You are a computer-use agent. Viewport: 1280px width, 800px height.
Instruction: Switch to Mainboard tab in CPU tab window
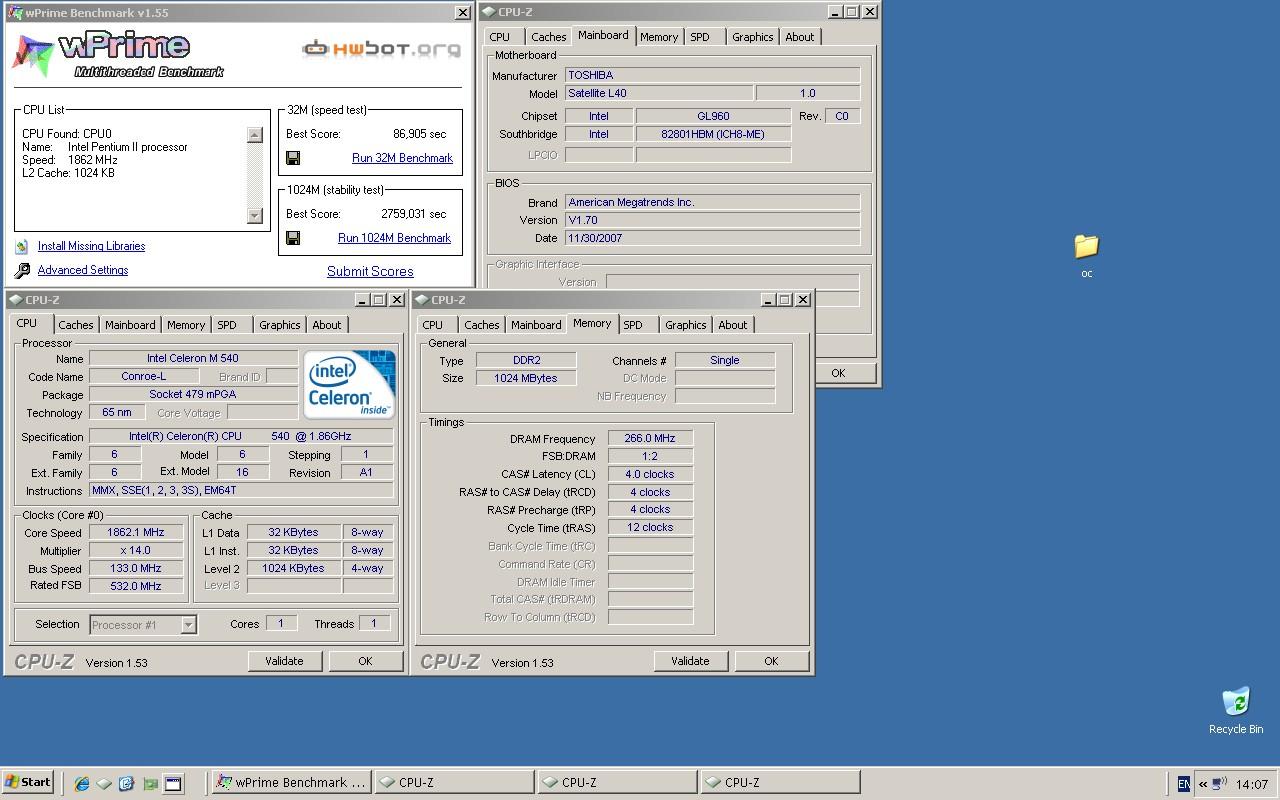pos(130,325)
